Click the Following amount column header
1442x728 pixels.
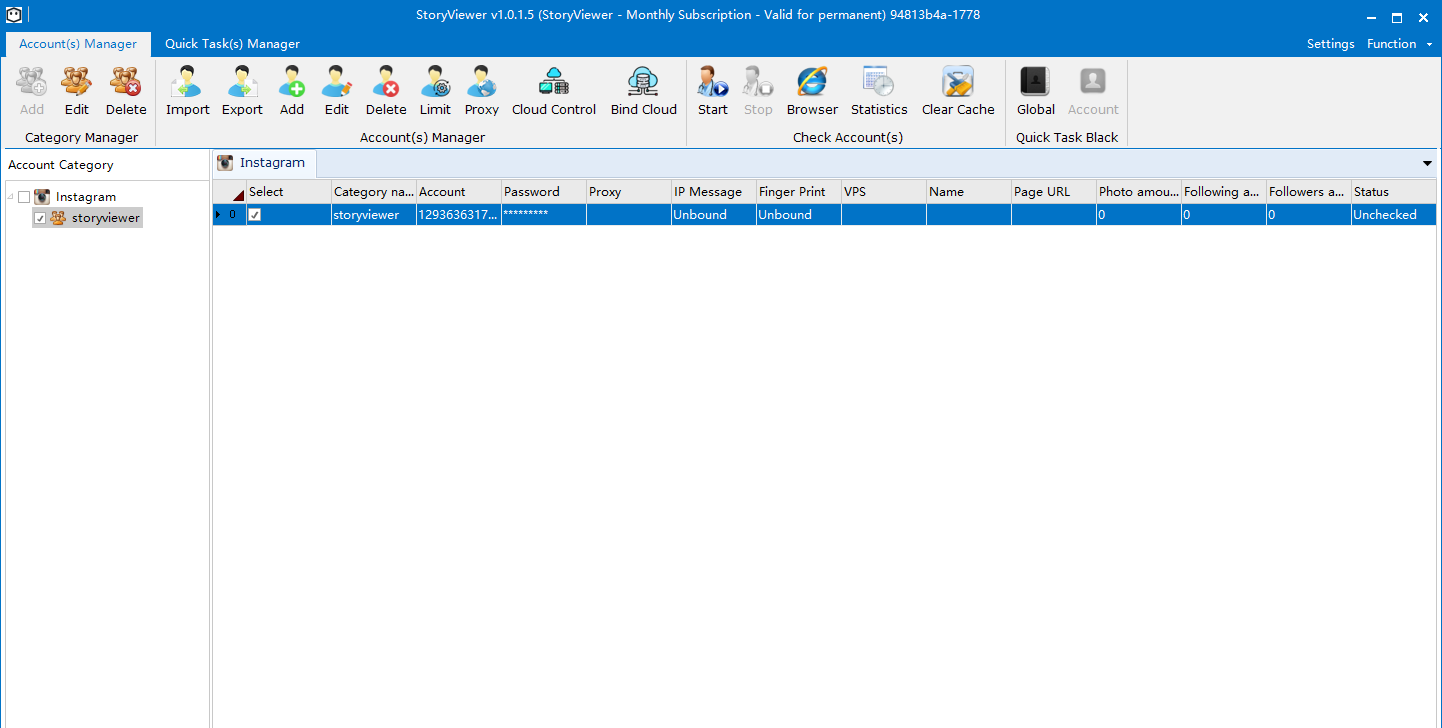(1223, 192)
